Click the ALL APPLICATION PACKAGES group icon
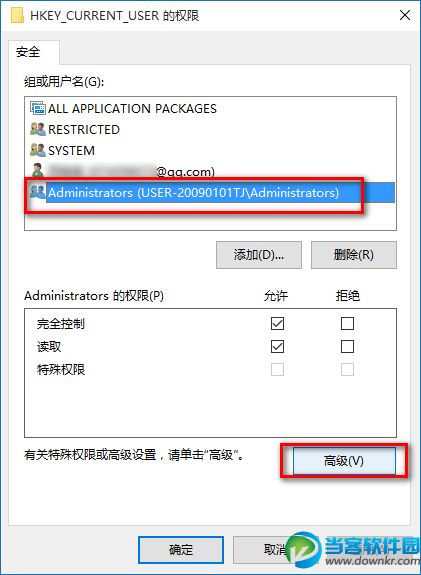 [37, 108]
